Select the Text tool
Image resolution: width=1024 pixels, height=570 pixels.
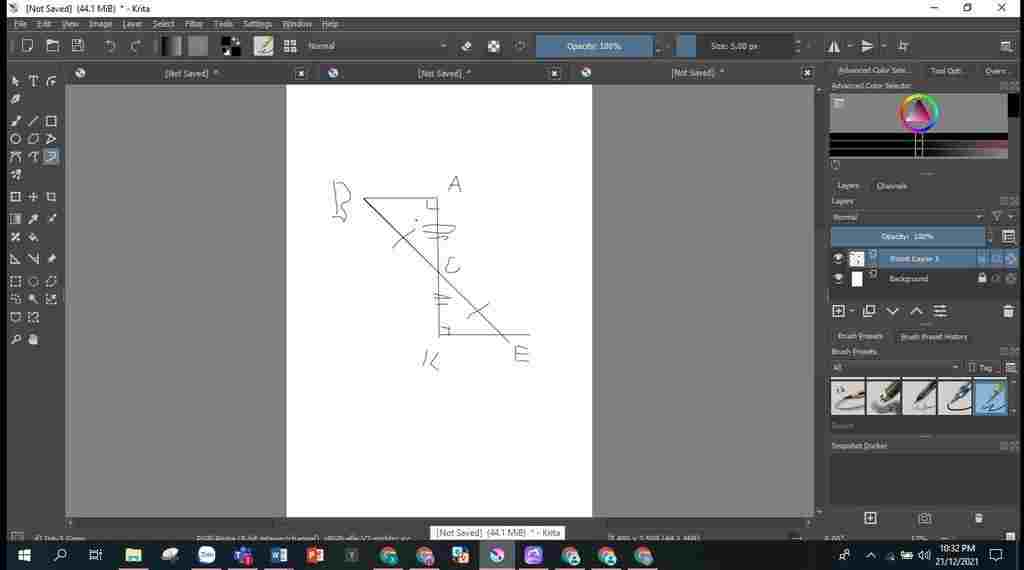pyautogui.click(x=33, y=81)
